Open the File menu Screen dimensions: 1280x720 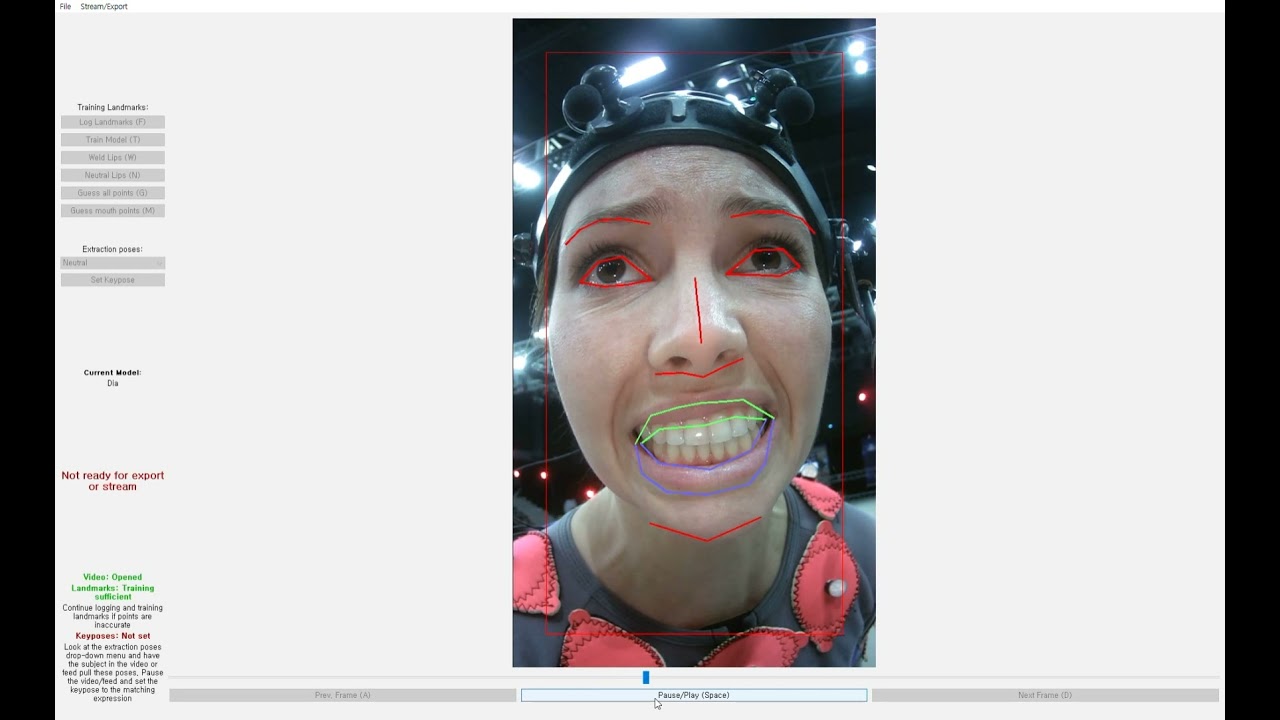[65, 6]
